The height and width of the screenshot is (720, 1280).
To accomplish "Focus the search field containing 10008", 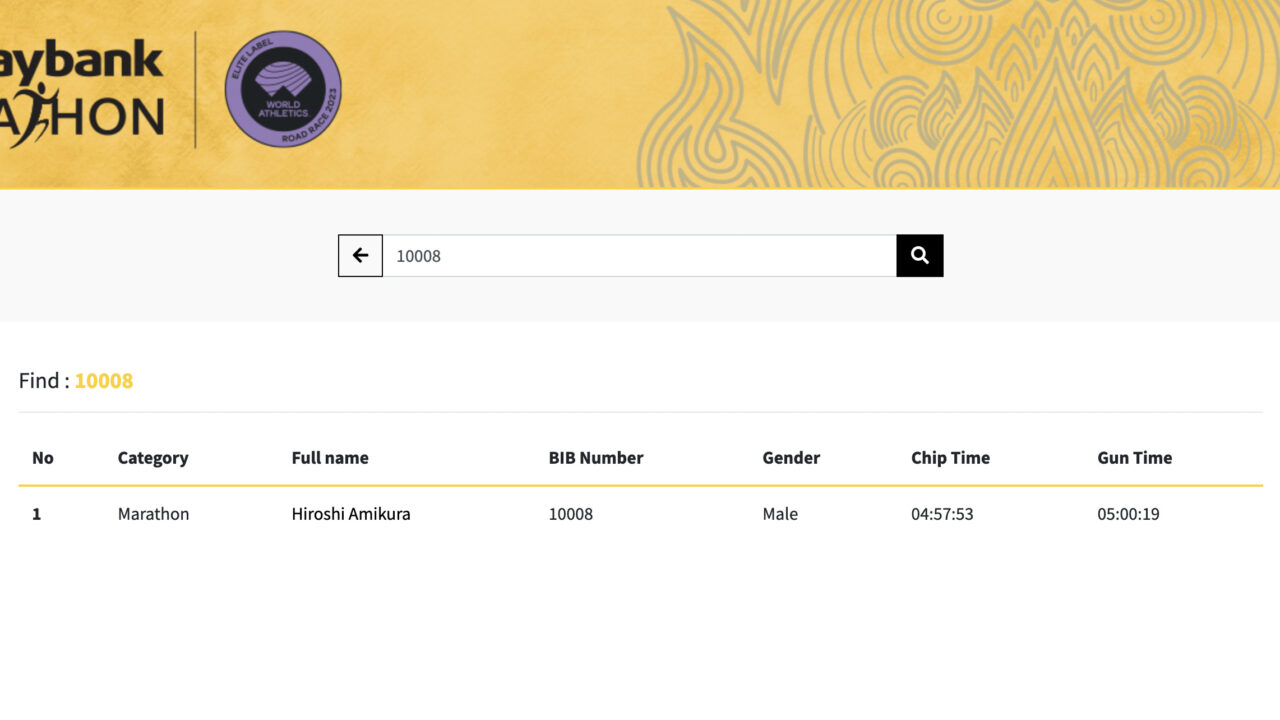I will pyautogui.click(x=640, y=256).
